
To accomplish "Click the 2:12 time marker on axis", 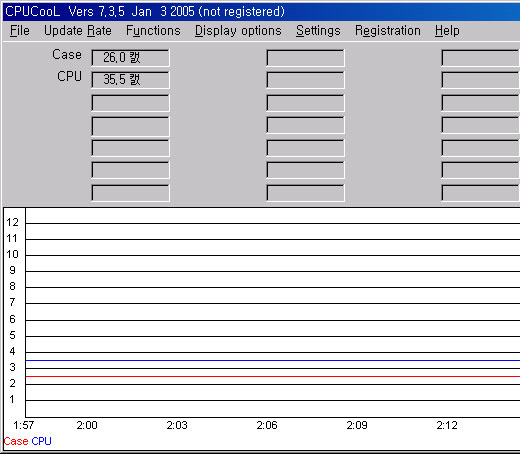I will 447,425.
